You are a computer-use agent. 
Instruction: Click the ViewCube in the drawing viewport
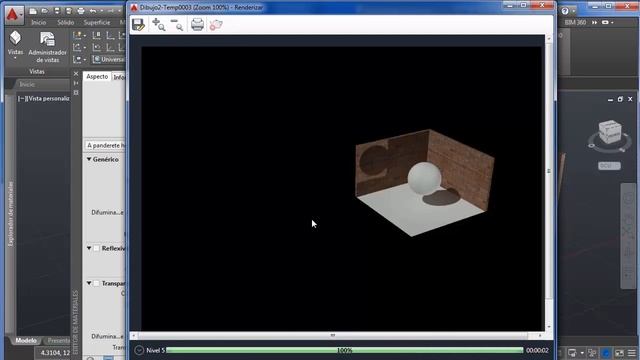pos(610,132)
